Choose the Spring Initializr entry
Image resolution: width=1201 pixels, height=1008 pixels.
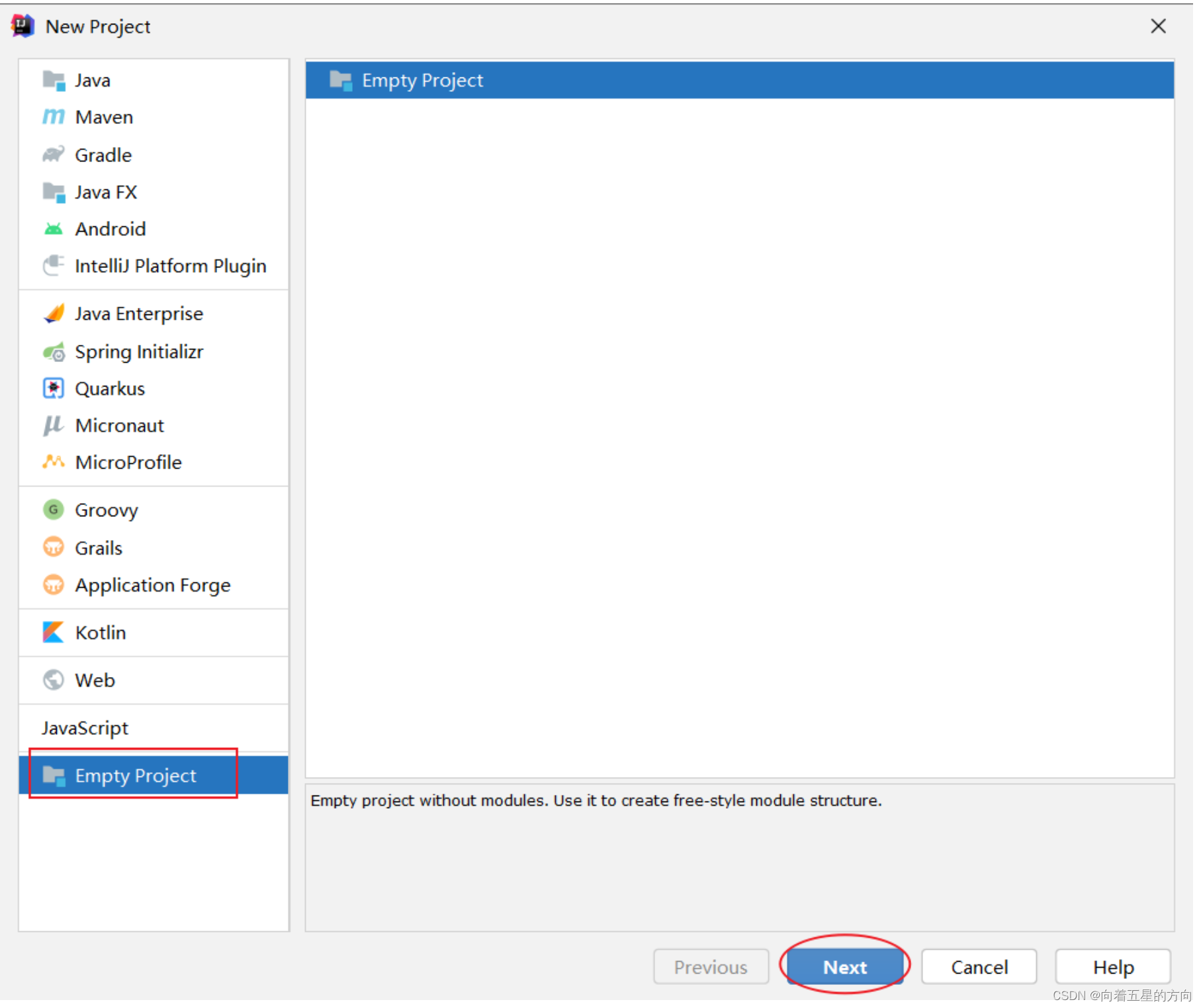click(x=154, y=352)
